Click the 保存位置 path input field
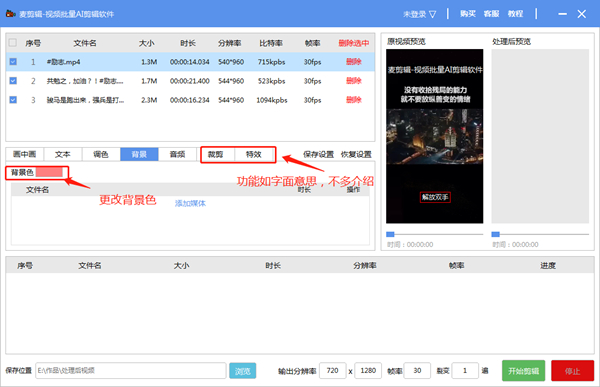Screen dimensions: 600x387 pyautogui.click(x=131, y=371)
